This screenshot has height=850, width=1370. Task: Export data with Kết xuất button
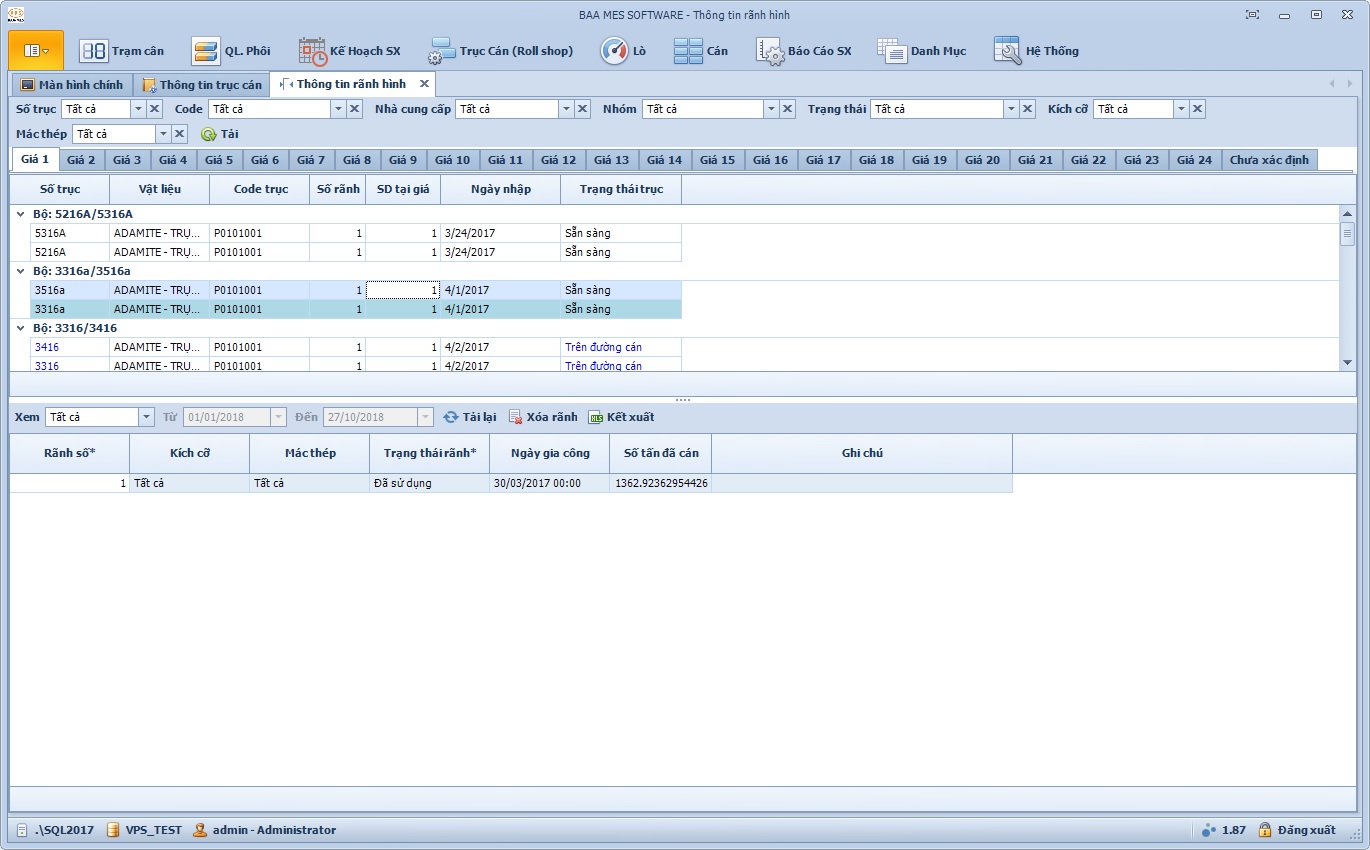[x=621, y=417]
